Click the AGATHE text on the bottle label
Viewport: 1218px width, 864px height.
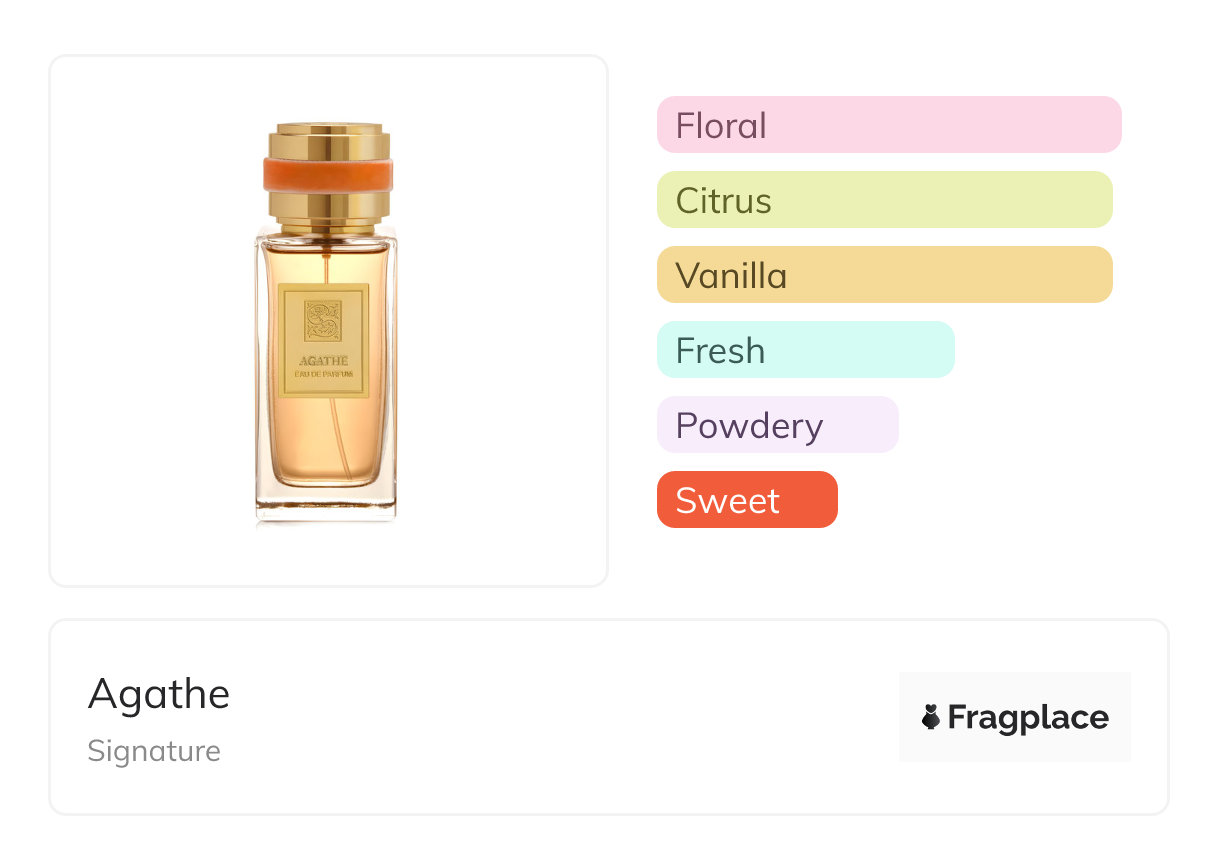(324, 361)
